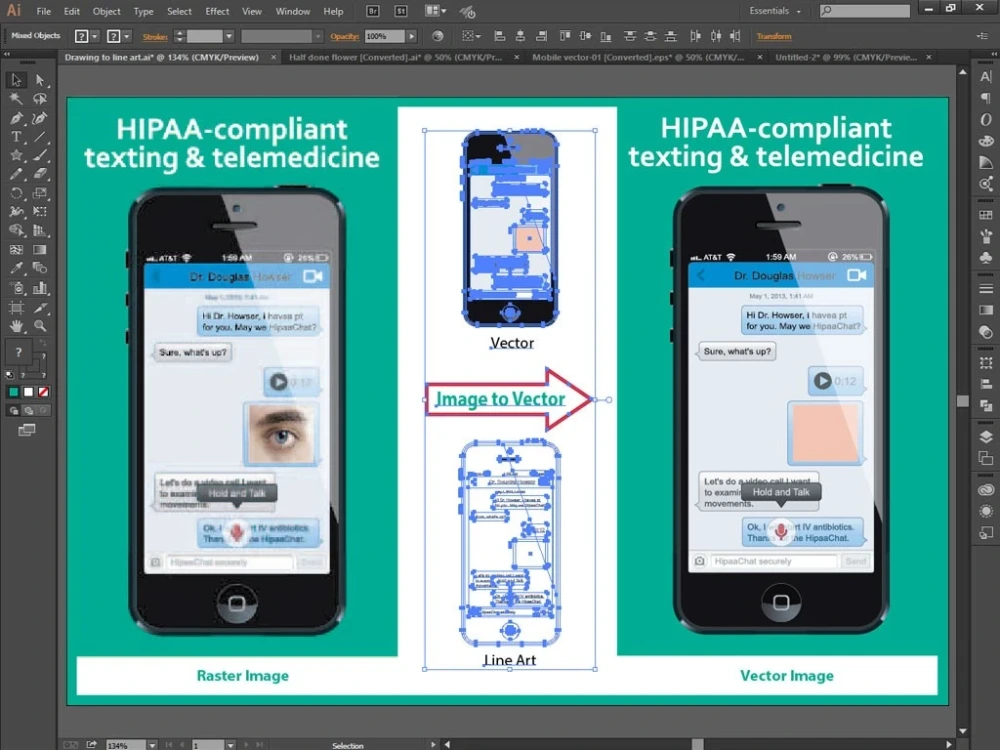Open the Window menu
The width and height of the screenshot is (1000, 750).
pos(293,11)
